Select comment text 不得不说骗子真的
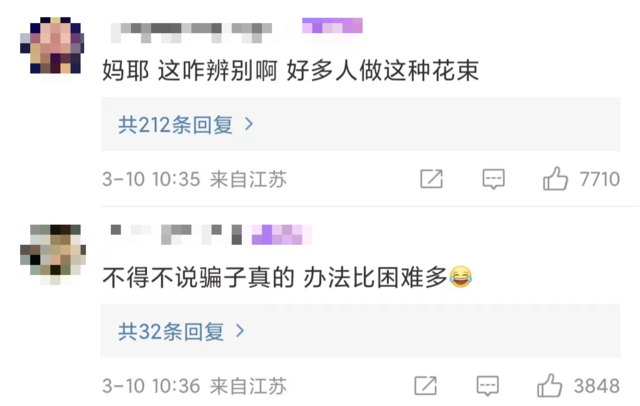640x406 pixels. (x=198, y=277)
